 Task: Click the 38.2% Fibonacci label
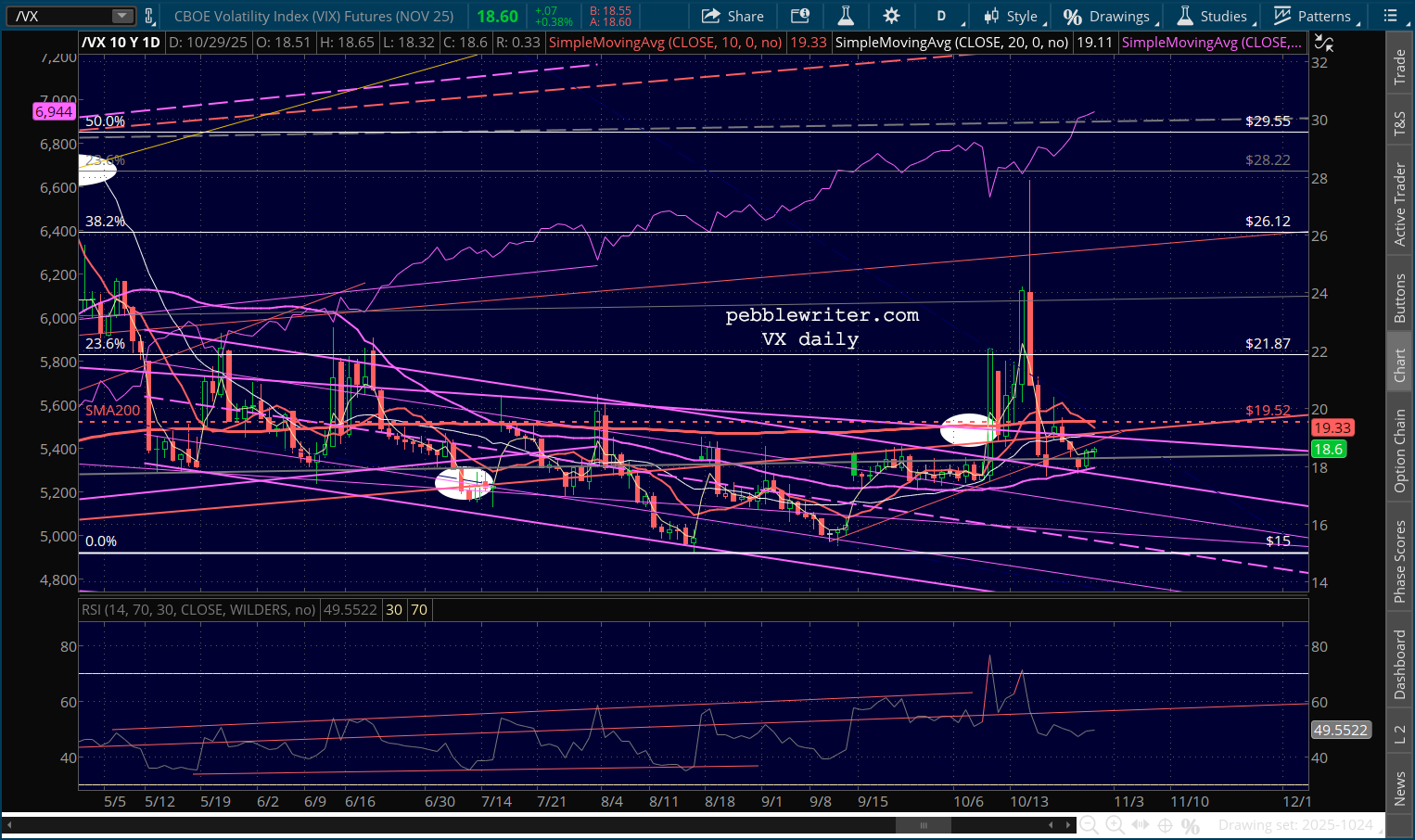[x=105, y=221]
